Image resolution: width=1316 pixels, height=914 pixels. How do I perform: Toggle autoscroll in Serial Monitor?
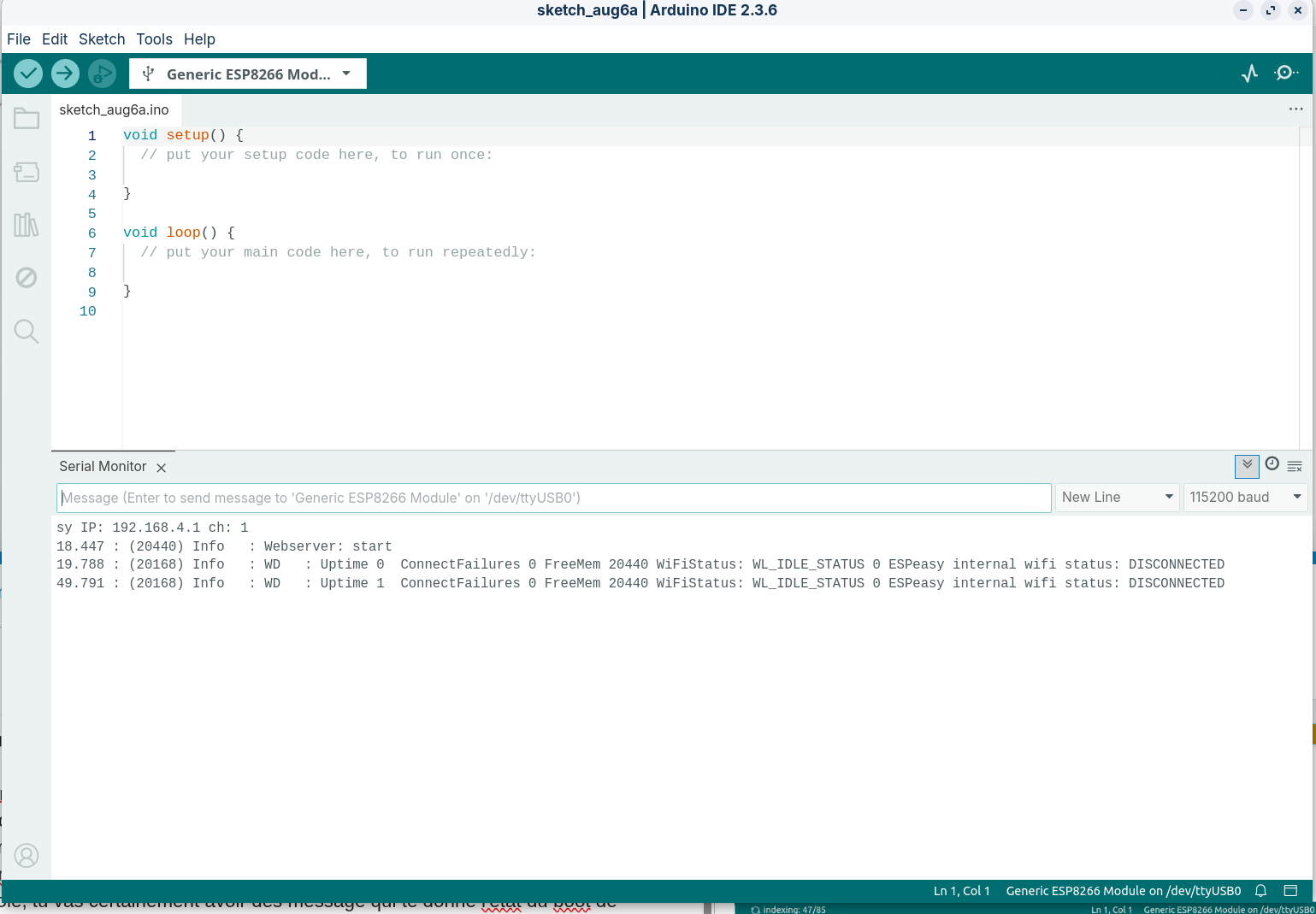pos(1247,465)
